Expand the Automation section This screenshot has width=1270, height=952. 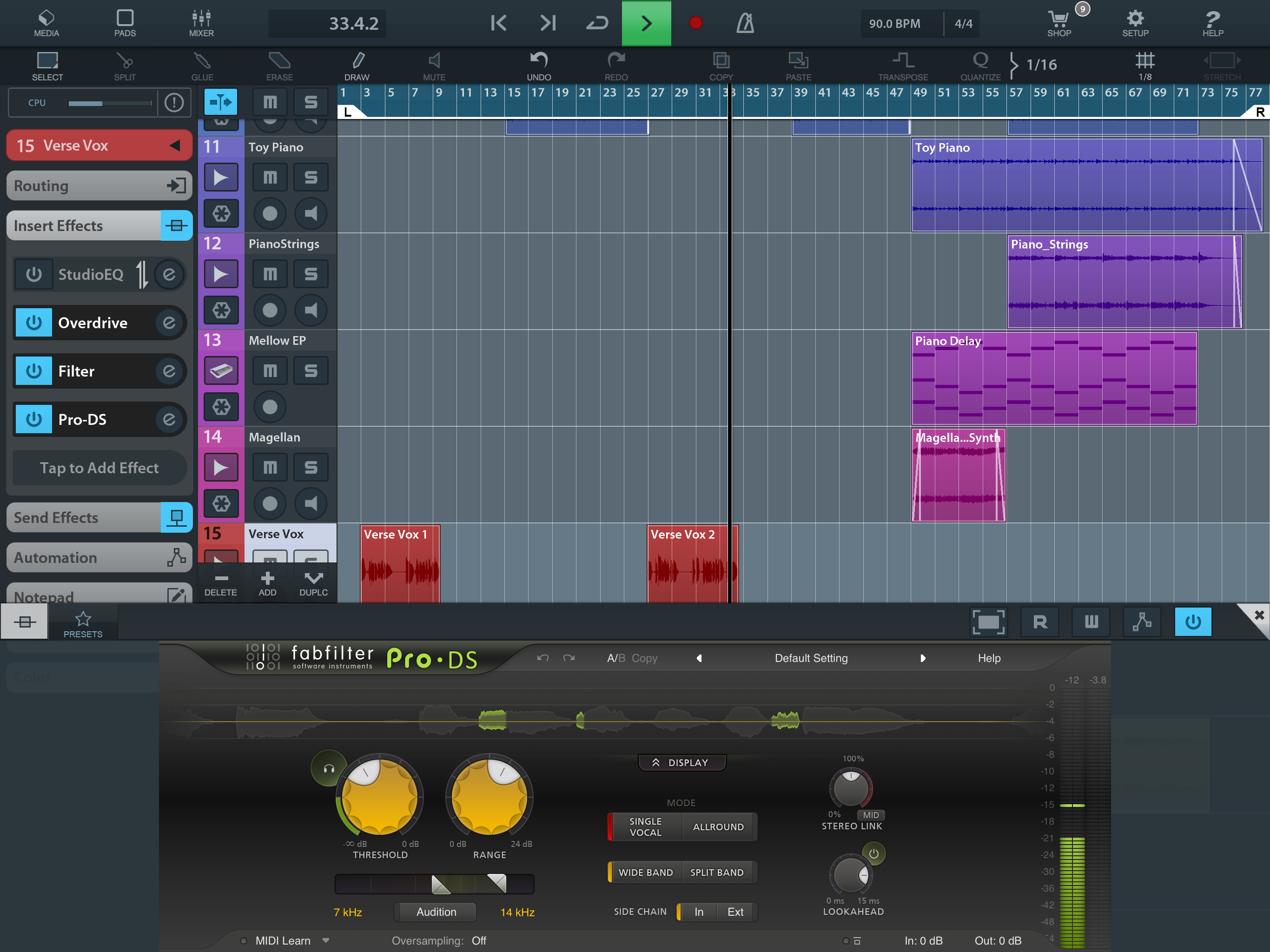(99, 557)
